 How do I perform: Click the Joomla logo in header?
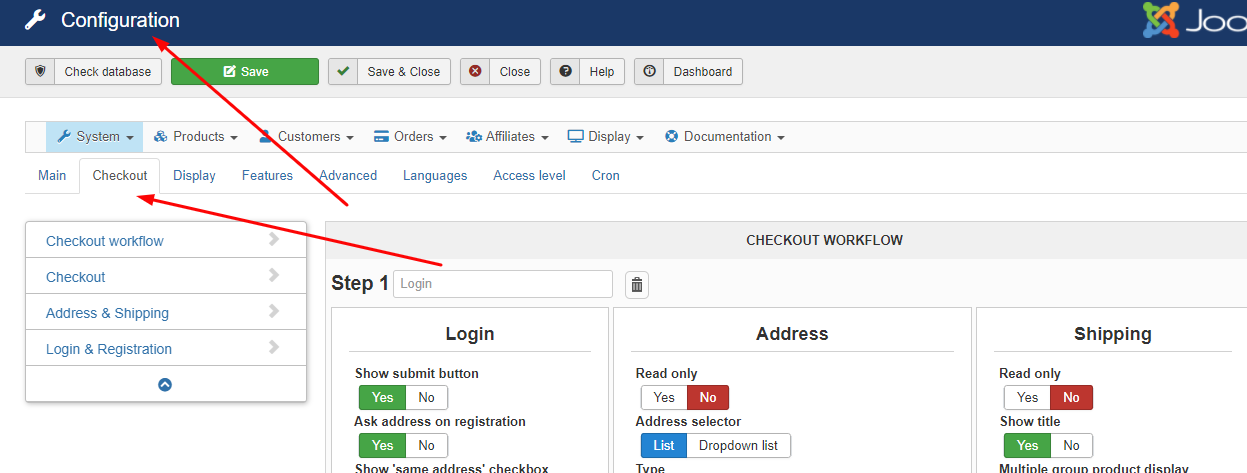tap(1195, 20)
